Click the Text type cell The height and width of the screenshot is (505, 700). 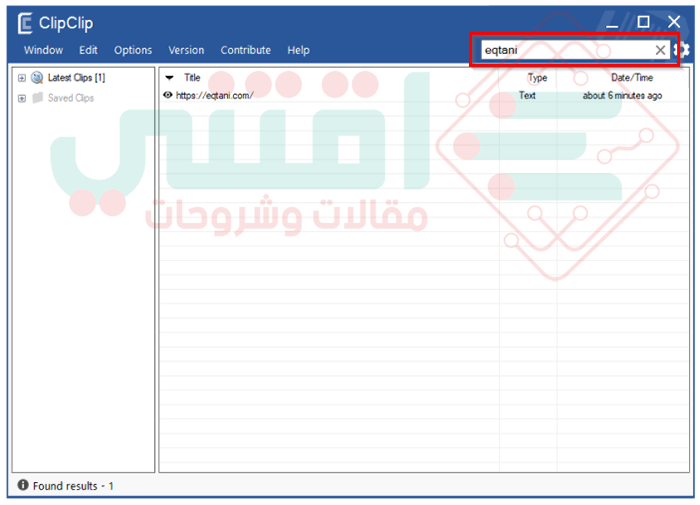[527, 95]
